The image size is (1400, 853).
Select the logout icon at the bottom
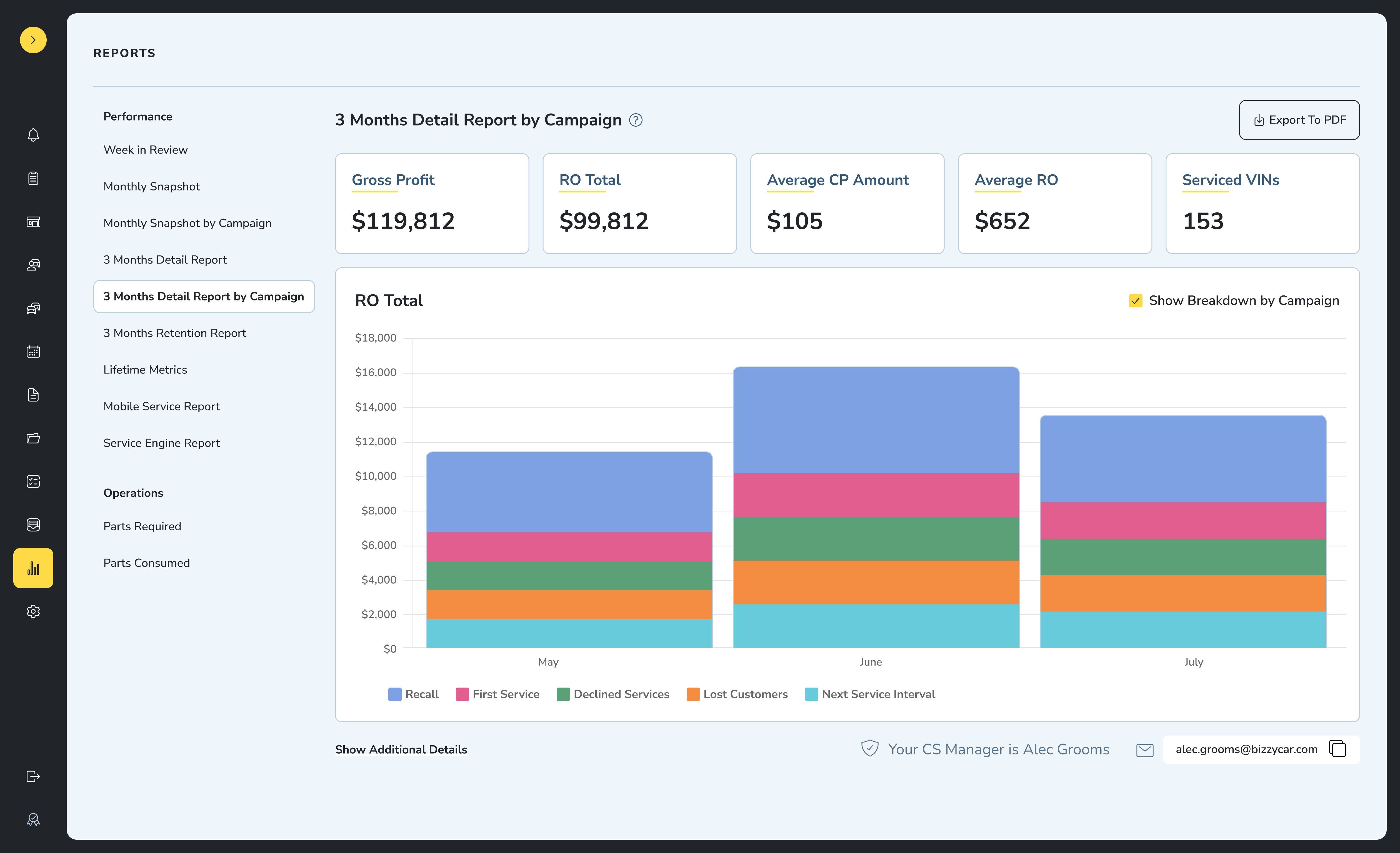click(x=33, y=776)
